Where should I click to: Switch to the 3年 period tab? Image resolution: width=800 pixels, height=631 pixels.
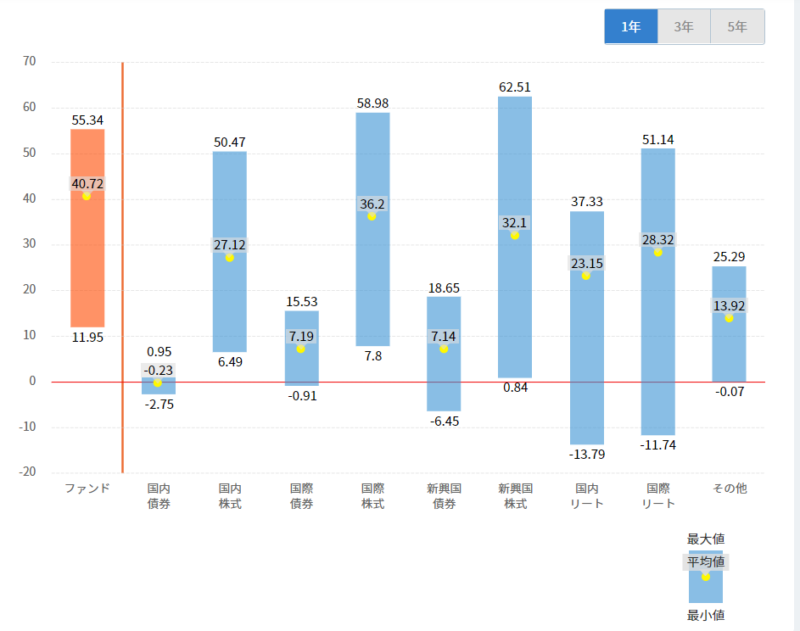tap(684, 27)
